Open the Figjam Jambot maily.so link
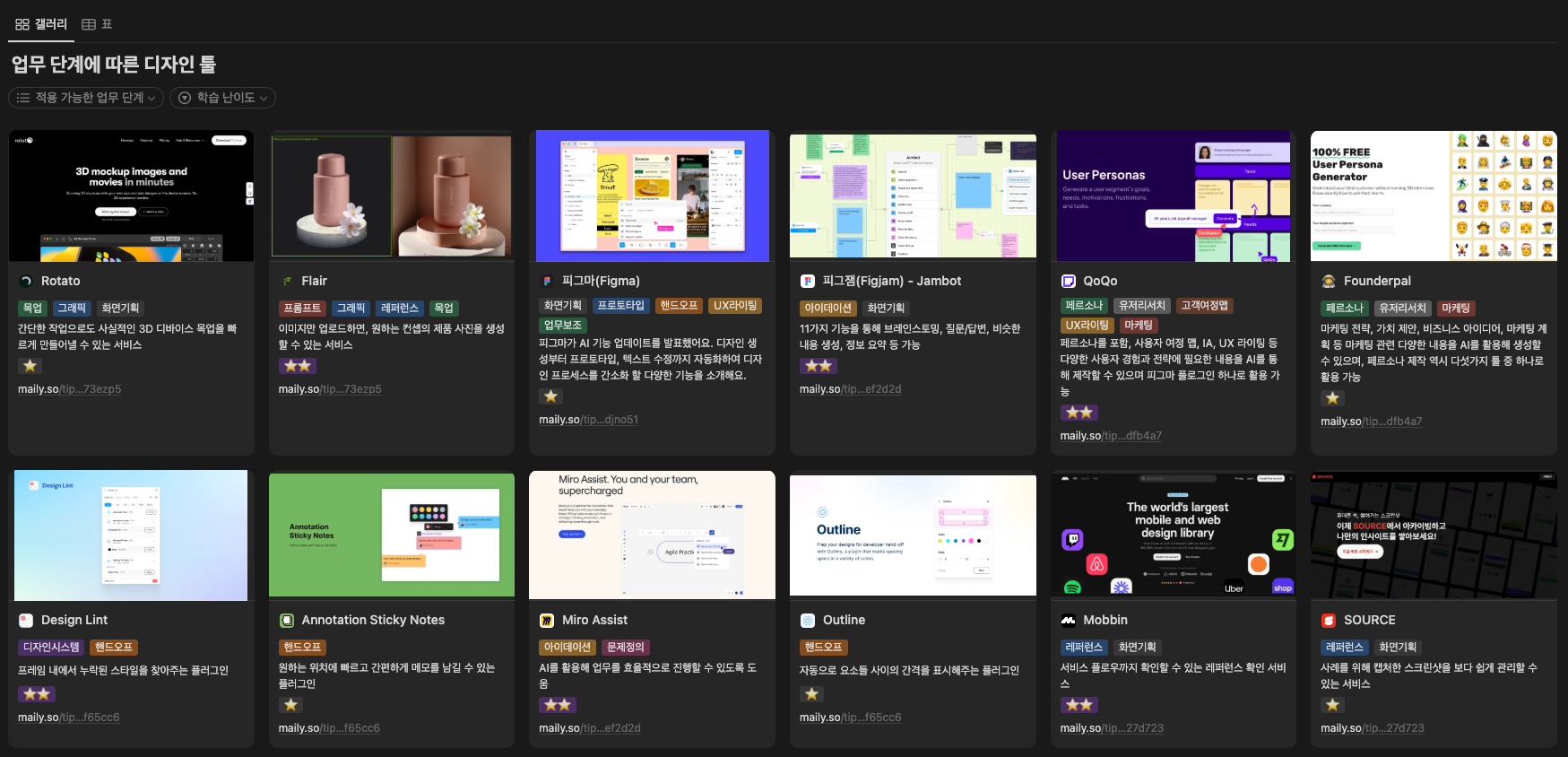 (850, 389)
